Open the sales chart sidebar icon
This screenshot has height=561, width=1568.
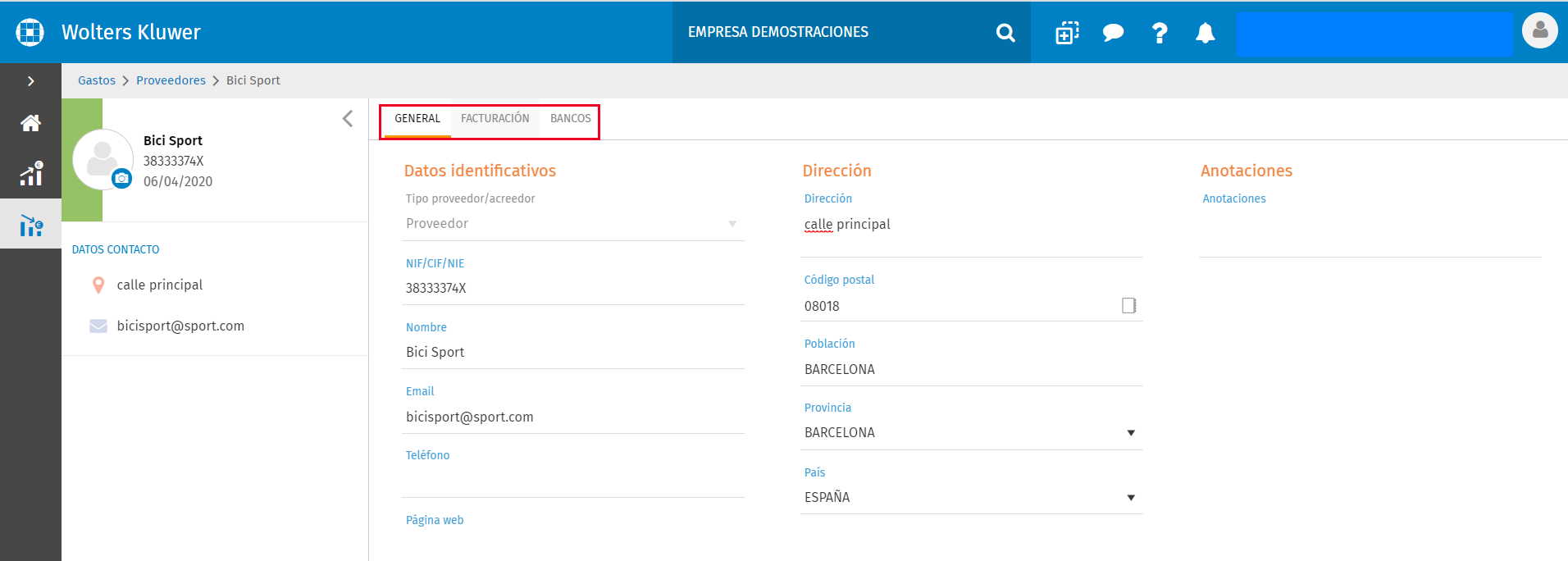tap(31, 173)
